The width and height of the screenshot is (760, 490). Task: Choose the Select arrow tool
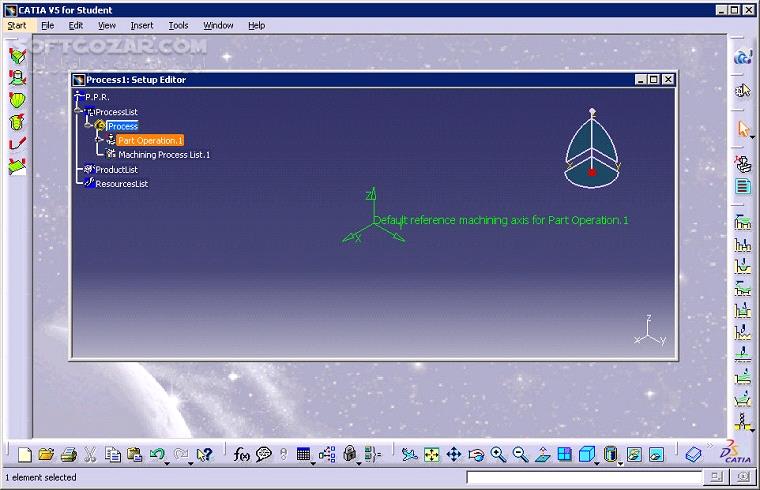(743, 129)
